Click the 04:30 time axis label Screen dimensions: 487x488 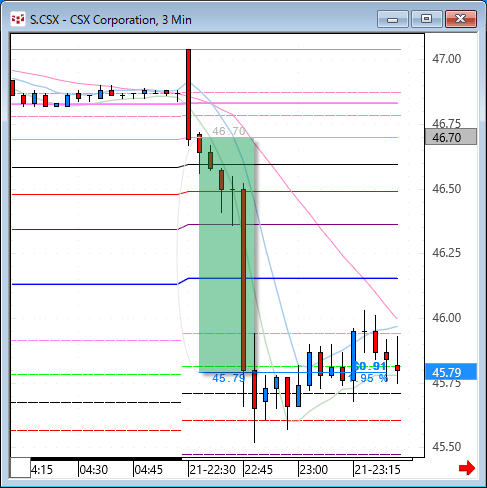[94, 470]
